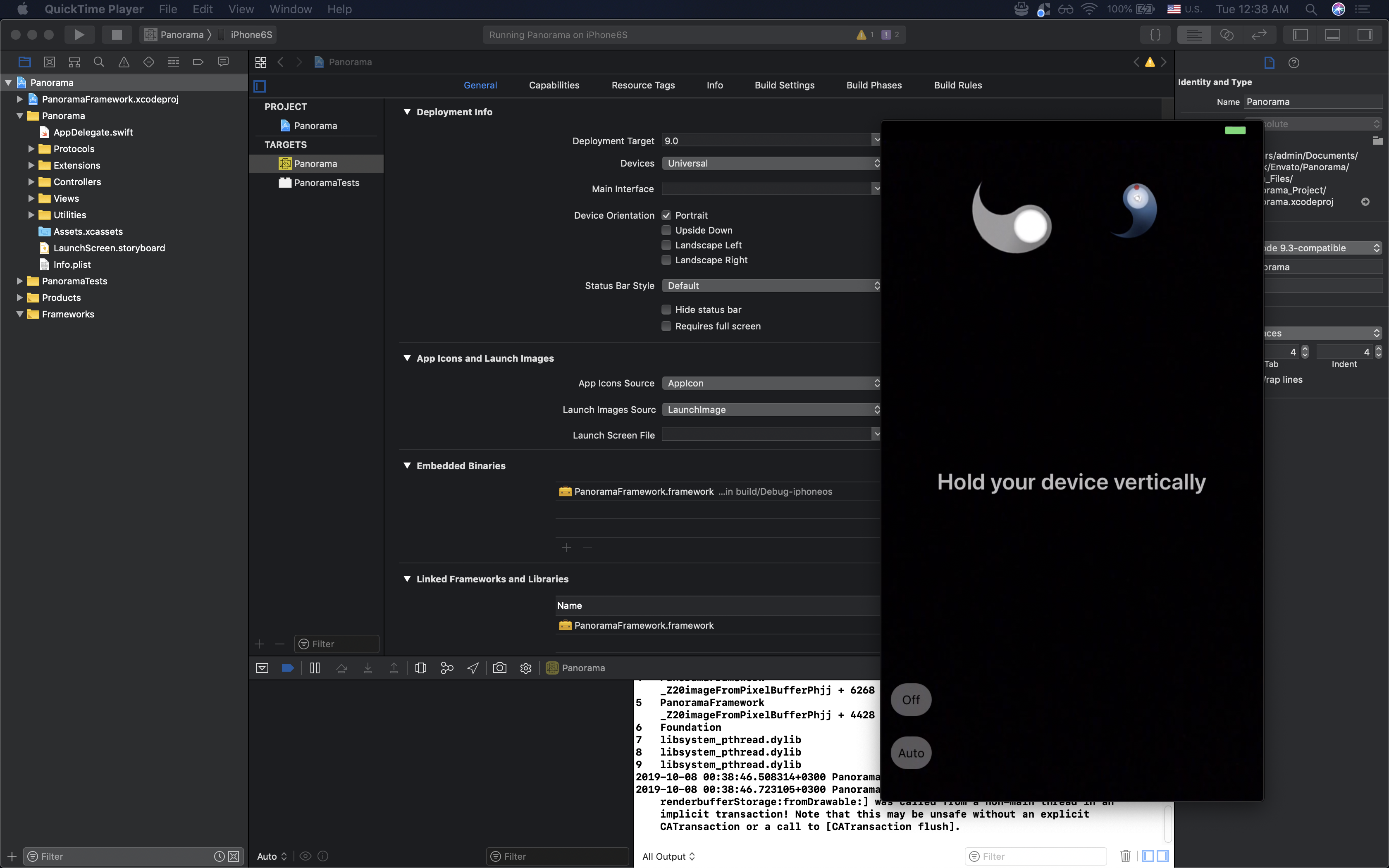The width and height of the screenshot is (1389, 868).
Task: Open the Symbol navigator icon
Action: (x=74, y=62)
